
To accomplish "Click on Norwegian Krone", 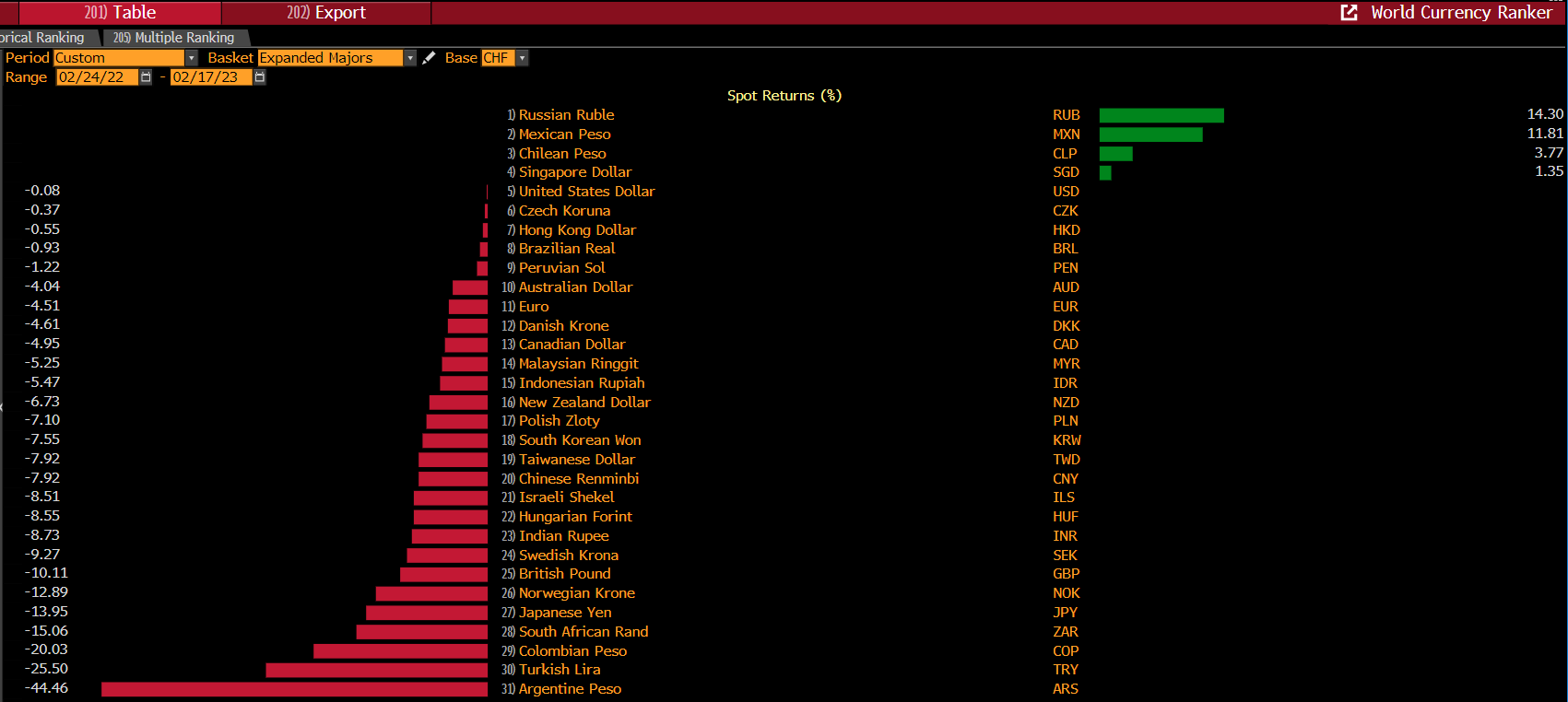I will point(576,593).
